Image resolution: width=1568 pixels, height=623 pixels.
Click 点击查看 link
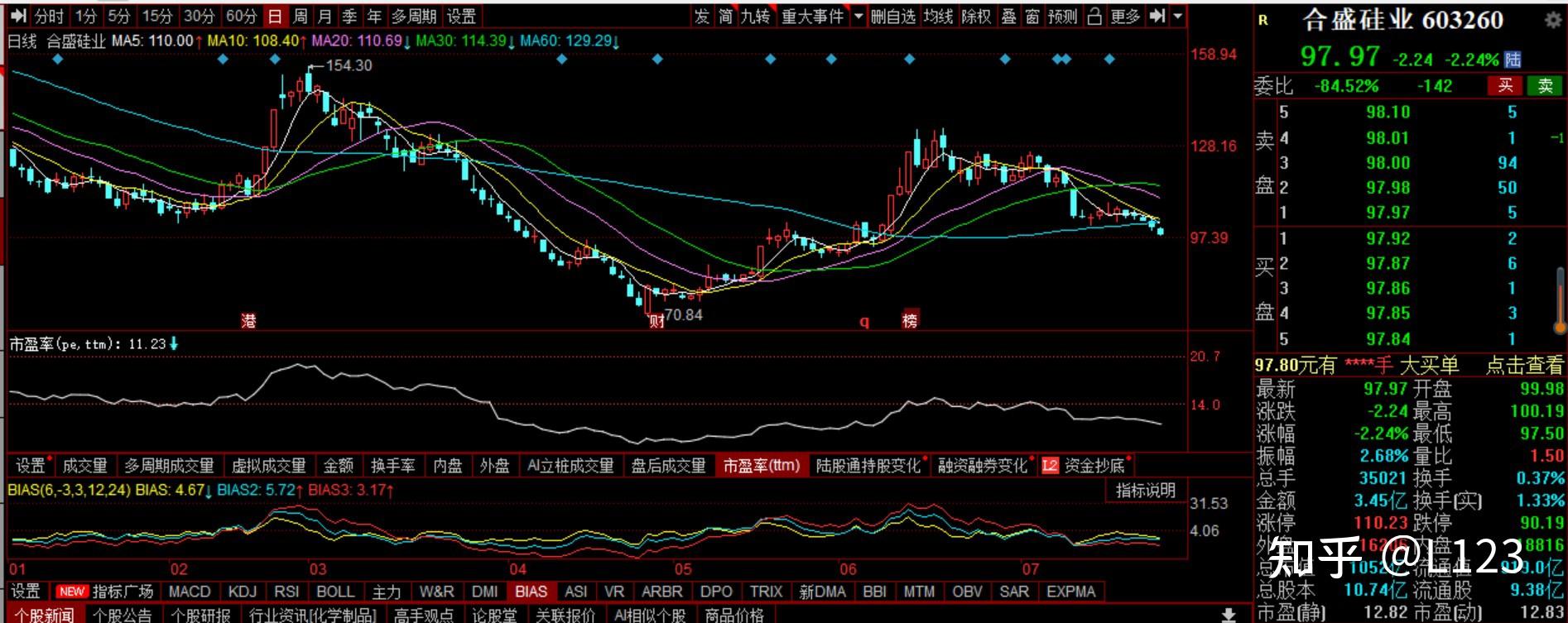[1524, 365]
